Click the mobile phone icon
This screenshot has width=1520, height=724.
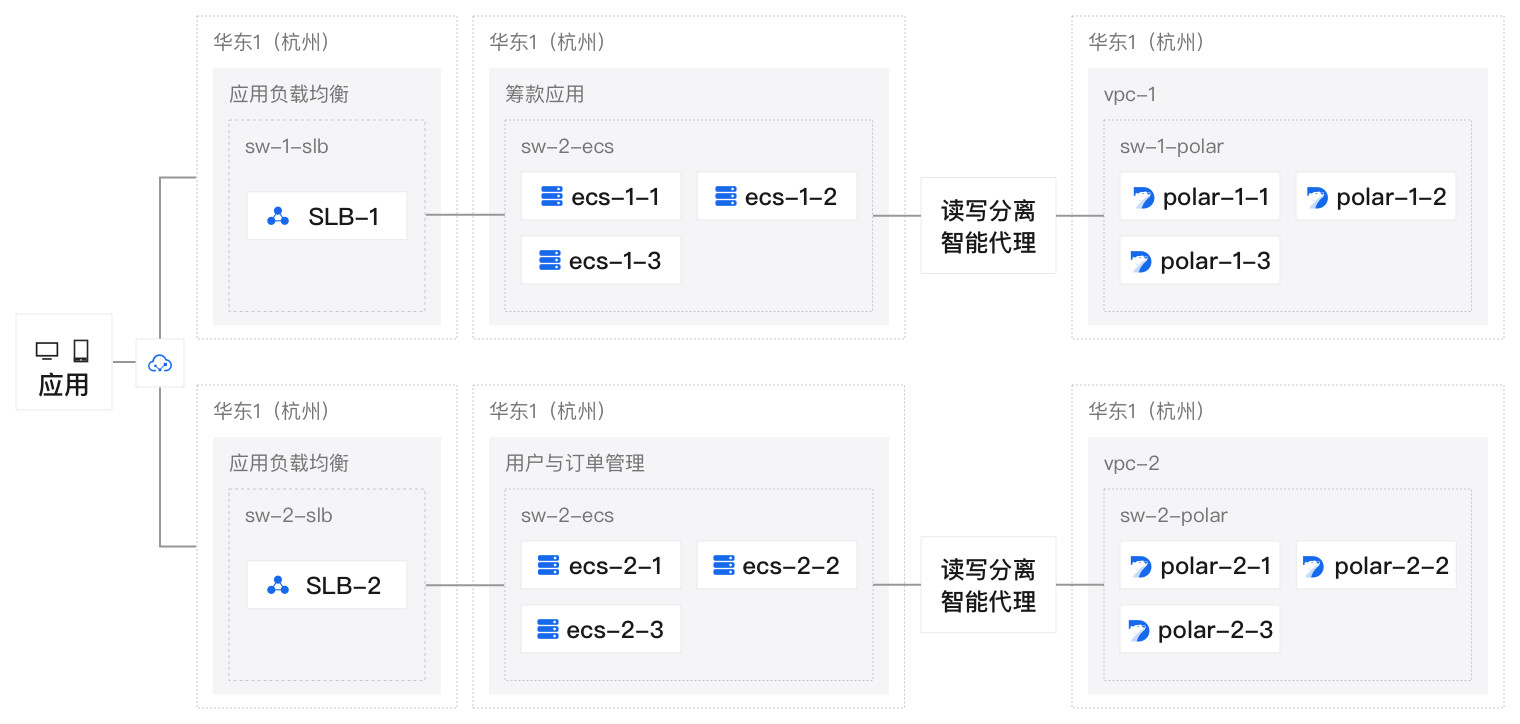(x=81, y=350)
